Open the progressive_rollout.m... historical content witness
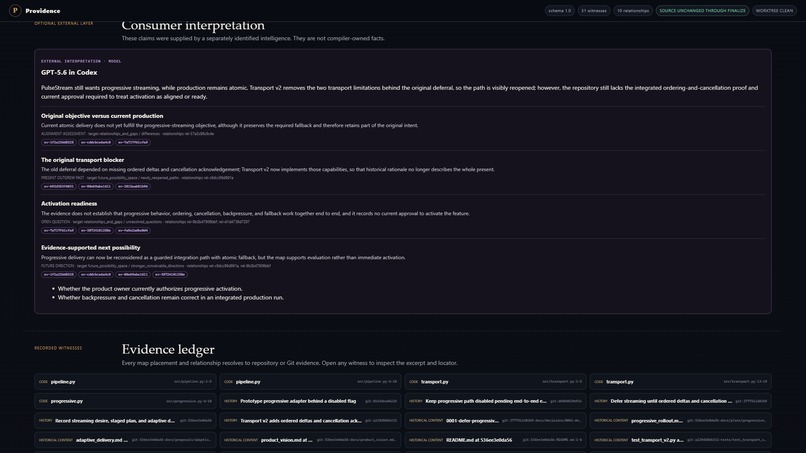 (x=681, y=421)
